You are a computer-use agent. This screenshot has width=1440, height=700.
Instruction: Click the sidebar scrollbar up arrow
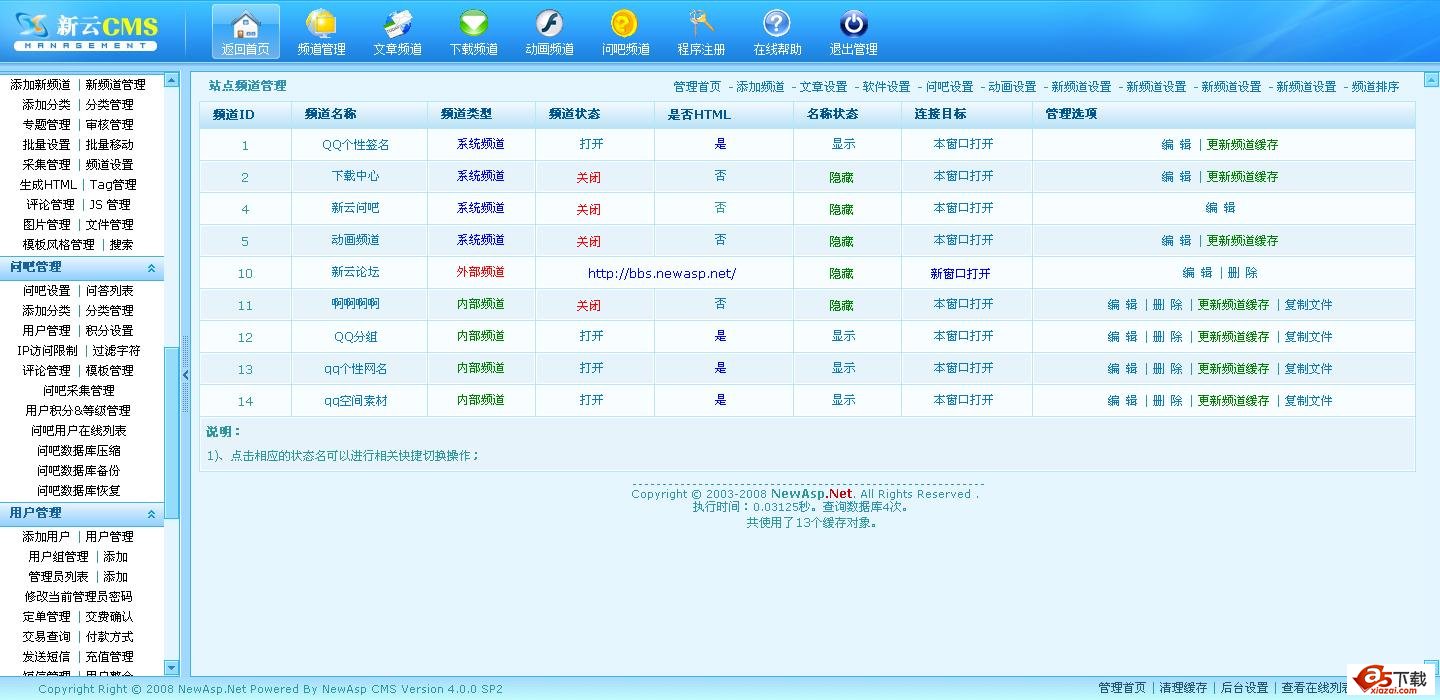click(171, 78)
